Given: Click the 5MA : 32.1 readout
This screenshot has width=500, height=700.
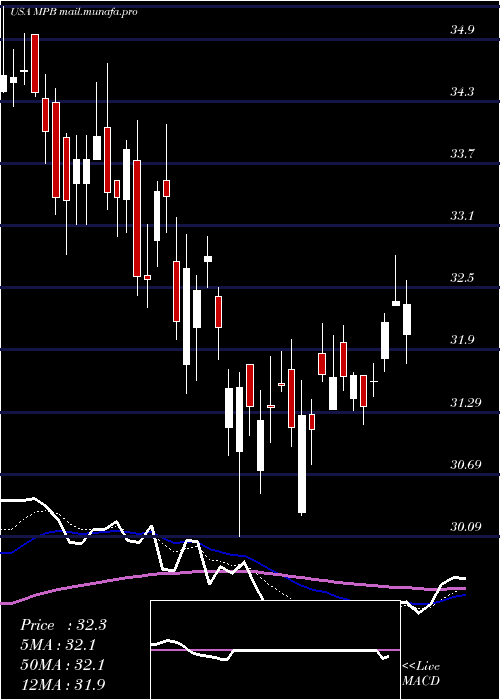Looking at the screenshot, I should (x=58, y=645).
